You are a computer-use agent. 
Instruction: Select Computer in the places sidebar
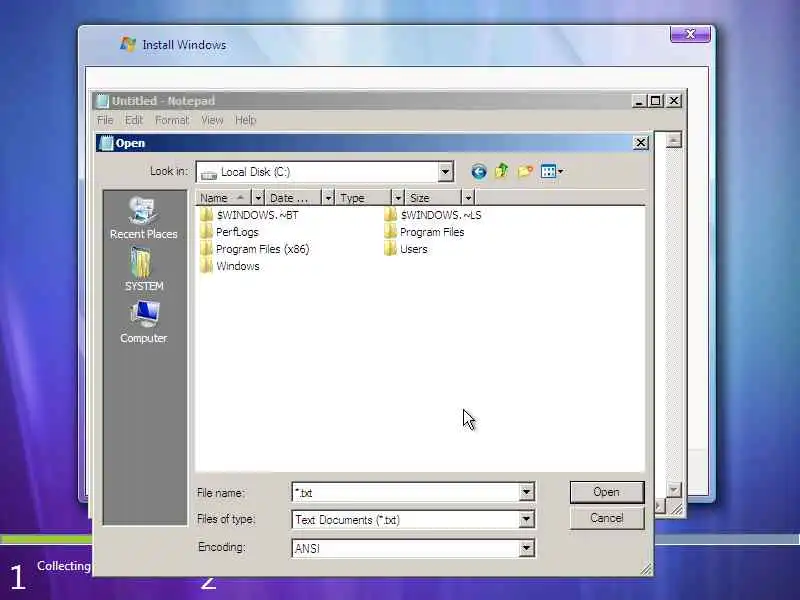click(144, 322)
